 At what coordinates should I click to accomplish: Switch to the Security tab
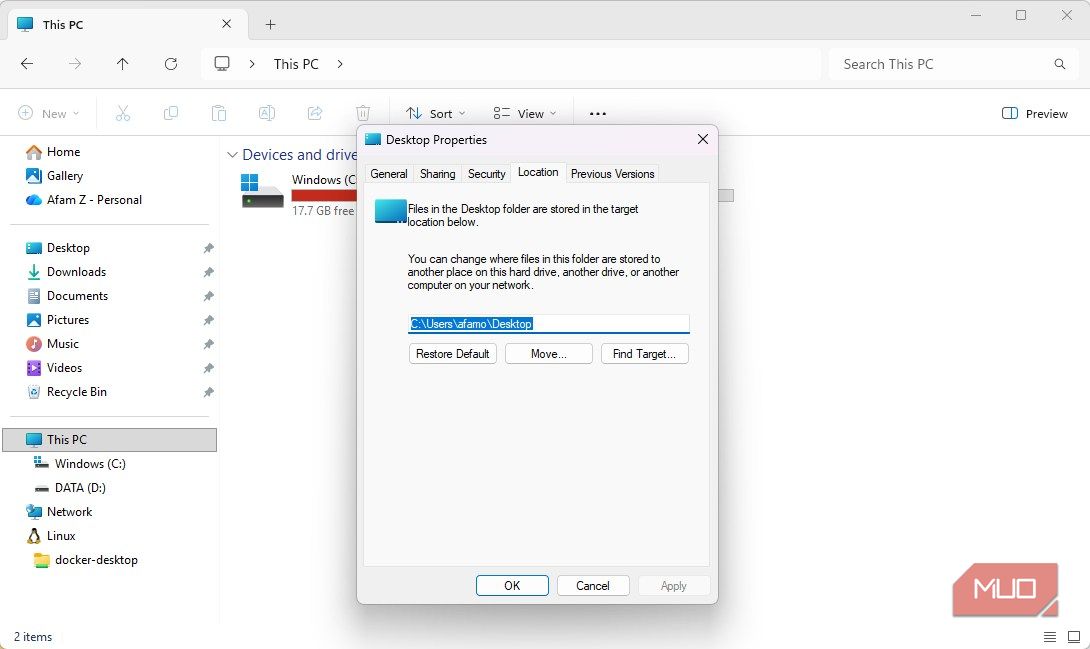[x=487, y=174]
